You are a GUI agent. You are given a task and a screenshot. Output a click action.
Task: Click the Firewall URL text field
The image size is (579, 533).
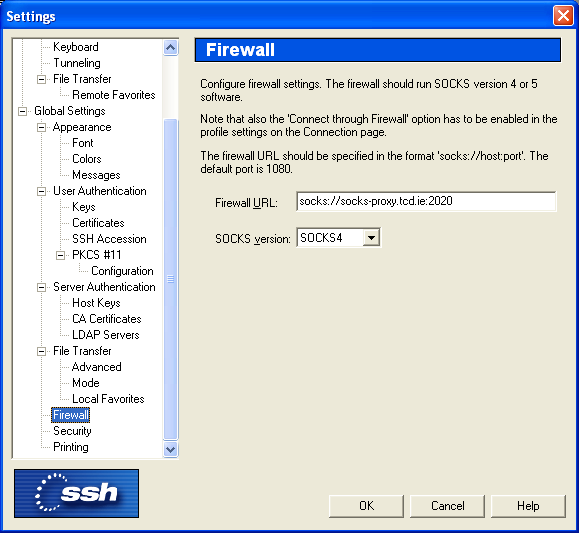pyautogui.click(x=426, y=201)
